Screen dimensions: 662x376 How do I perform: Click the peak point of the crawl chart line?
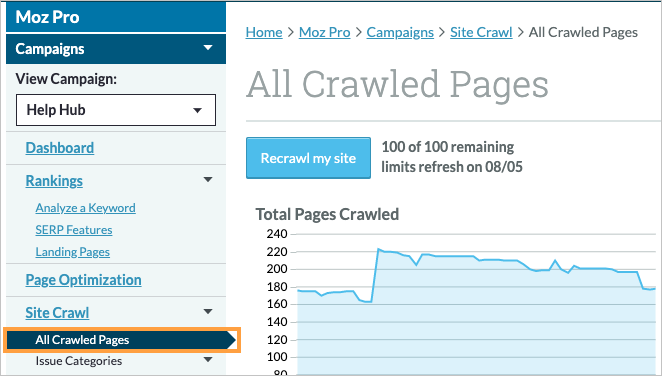tap(379, 249)
